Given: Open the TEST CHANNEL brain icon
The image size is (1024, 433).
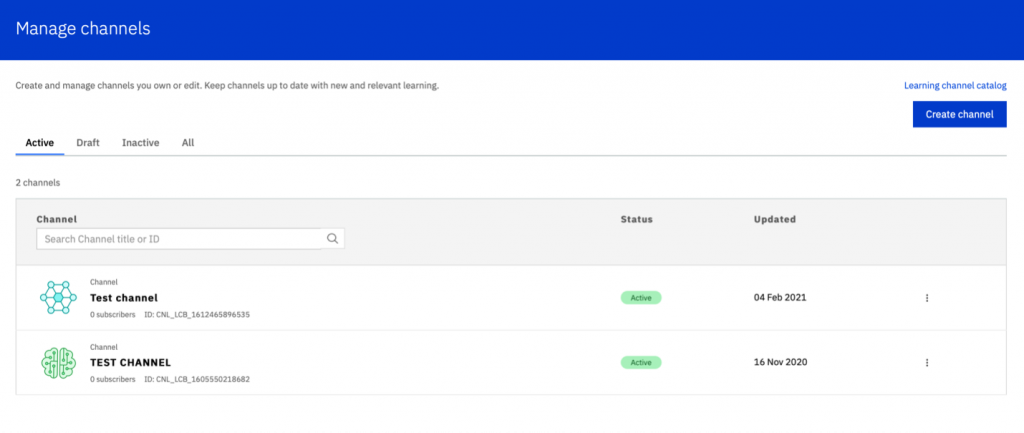Looking at the screenshot, I should point(58,362).
